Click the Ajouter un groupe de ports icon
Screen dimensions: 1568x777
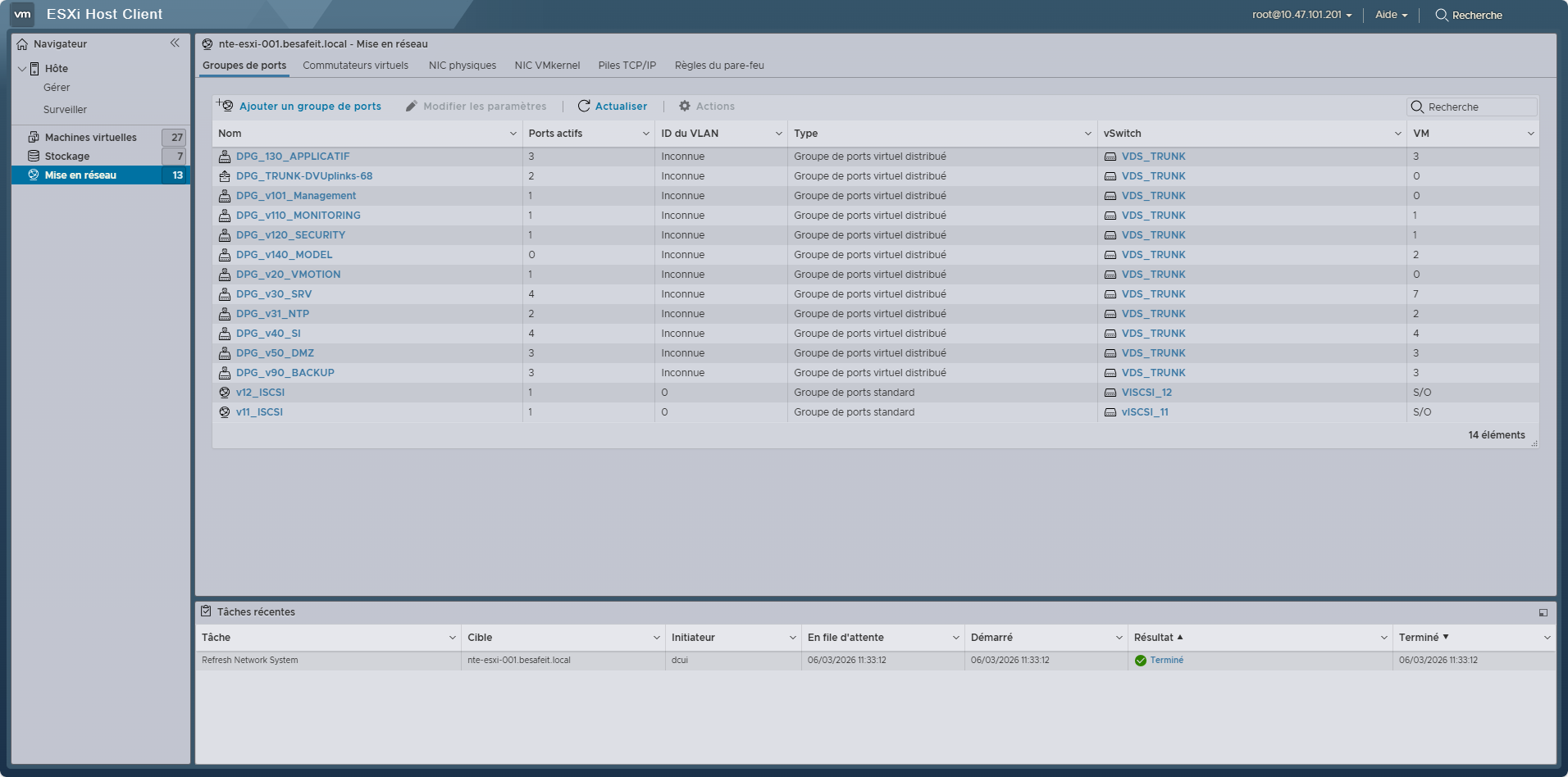coord(225,105)
